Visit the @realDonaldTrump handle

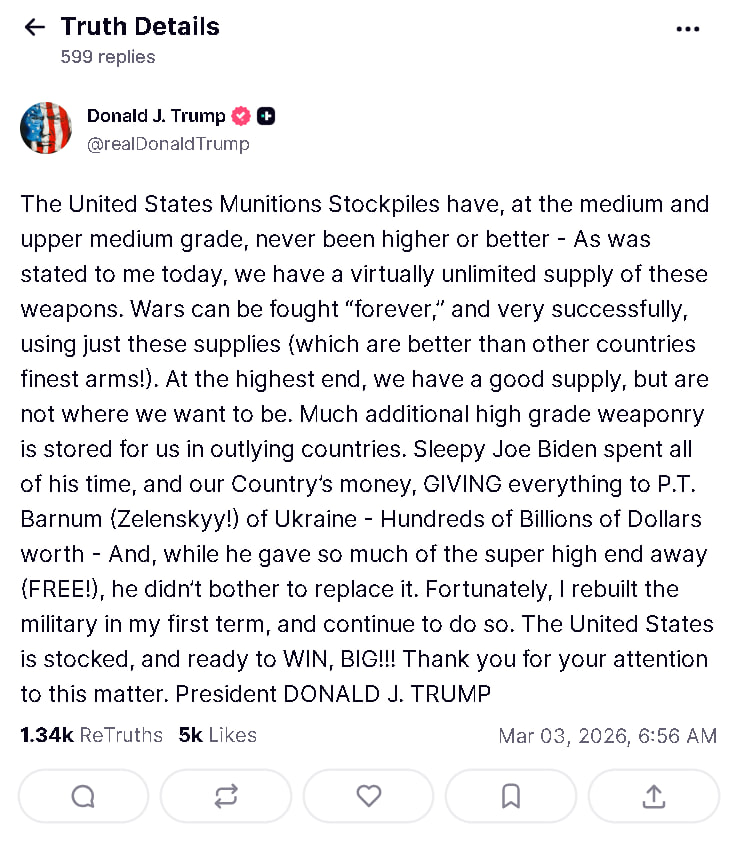click(168, 144)
